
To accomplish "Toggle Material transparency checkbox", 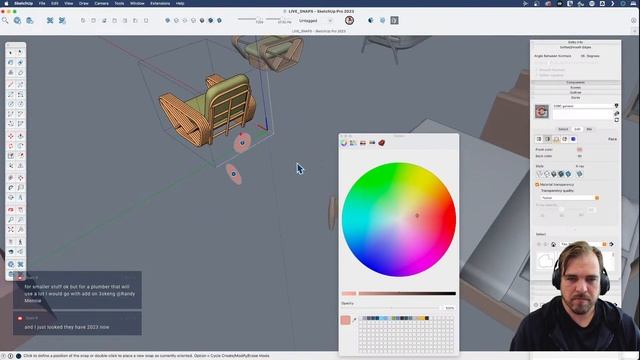I will 538,184.
